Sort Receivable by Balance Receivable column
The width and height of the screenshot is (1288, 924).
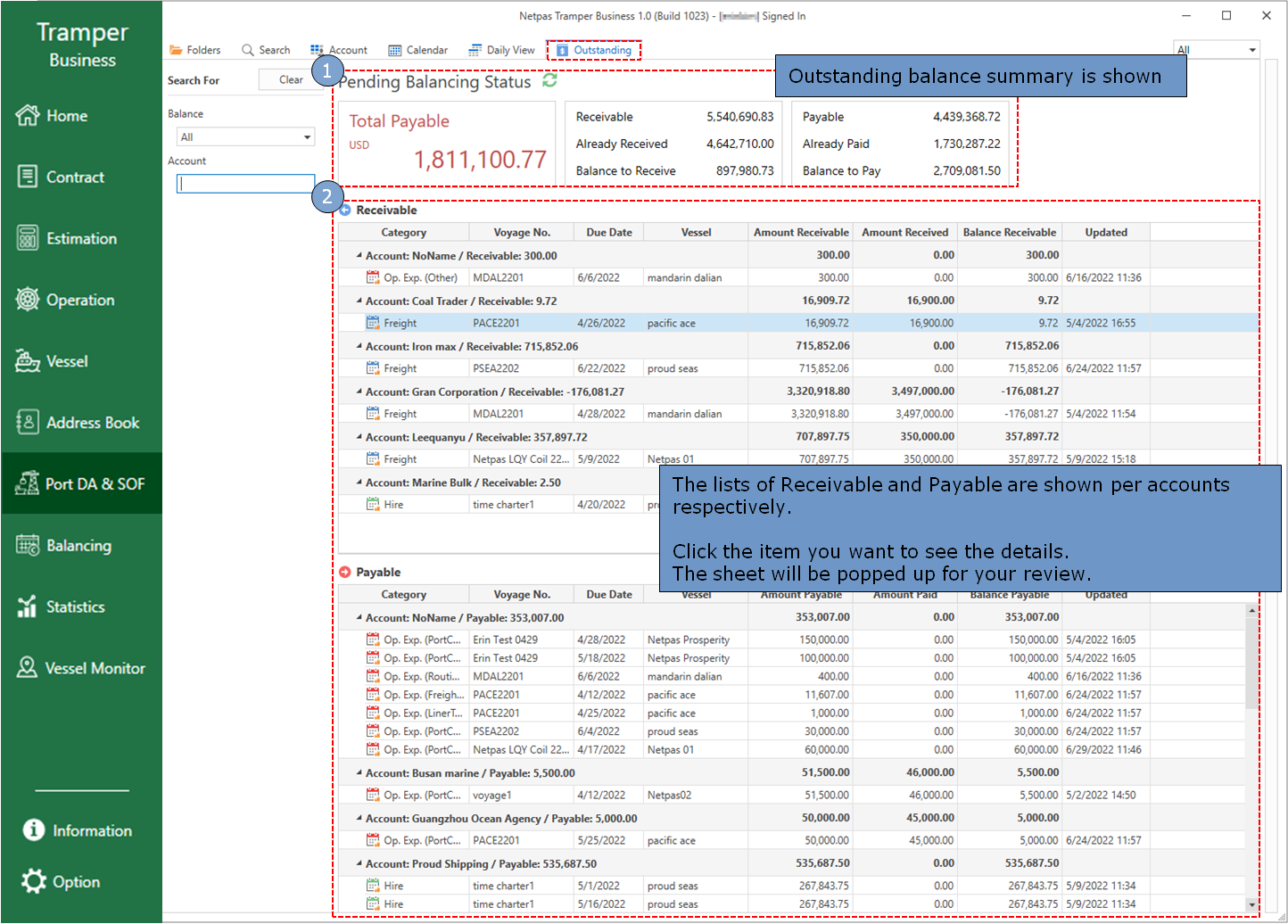coord(1009,232)
